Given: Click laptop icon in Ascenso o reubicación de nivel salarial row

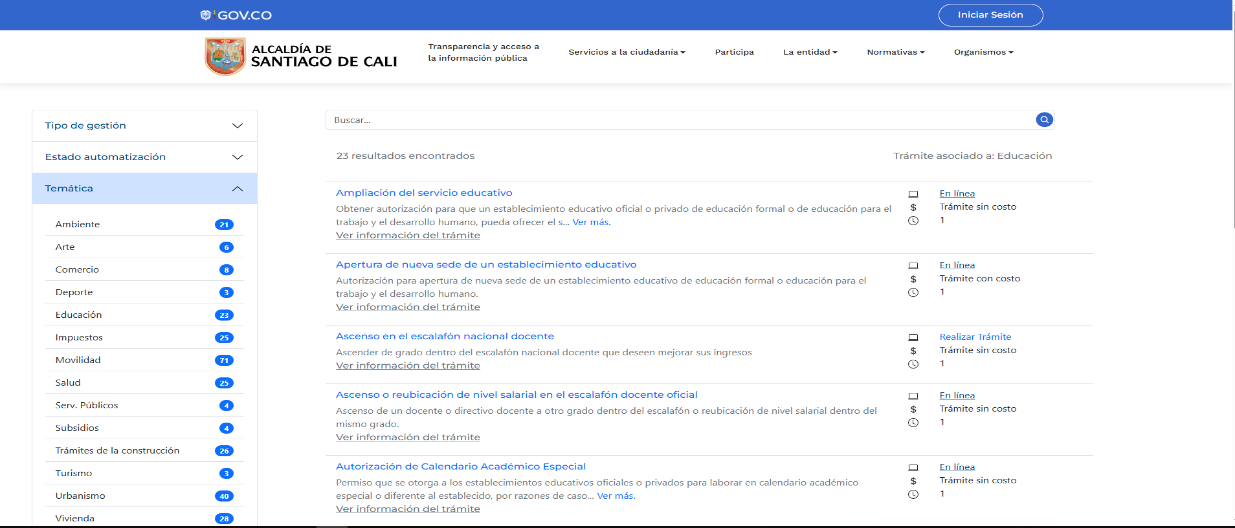Looking at the screenshot, I should 913,396.
